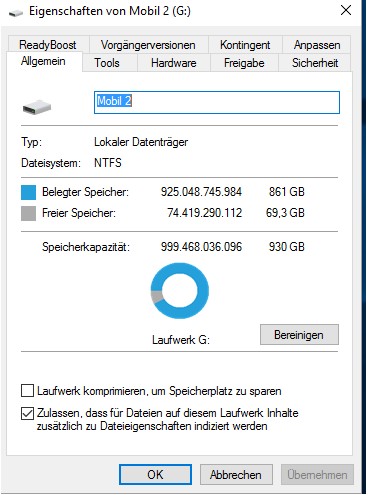Switch to the Hardware tab
This screenshot has height=495, width=368.
point(174,63)
